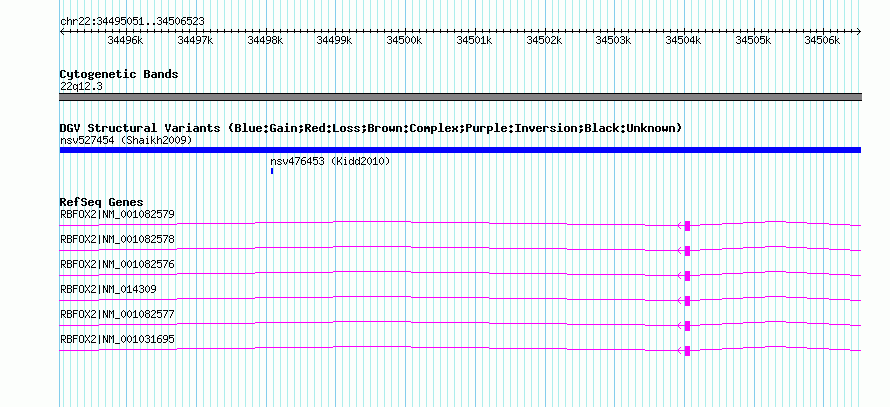Click the DGV Structural Variants track title

pos(371,128)
